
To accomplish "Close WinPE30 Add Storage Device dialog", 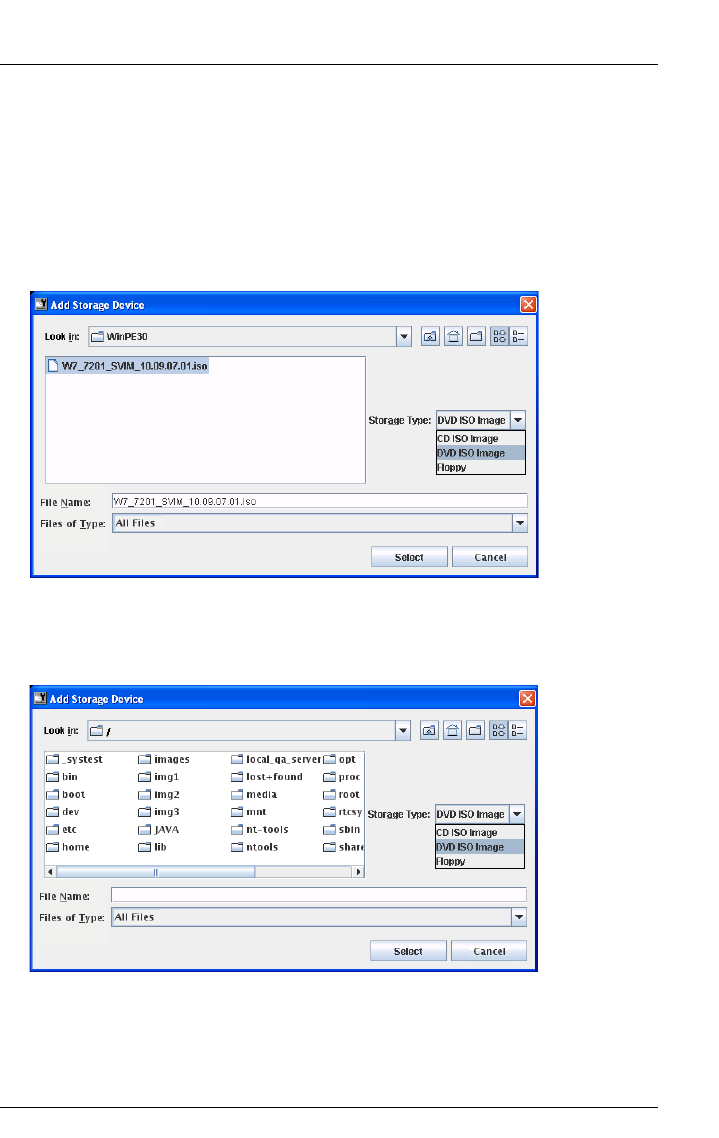I will pyautogui.click(x=528, y=305).
